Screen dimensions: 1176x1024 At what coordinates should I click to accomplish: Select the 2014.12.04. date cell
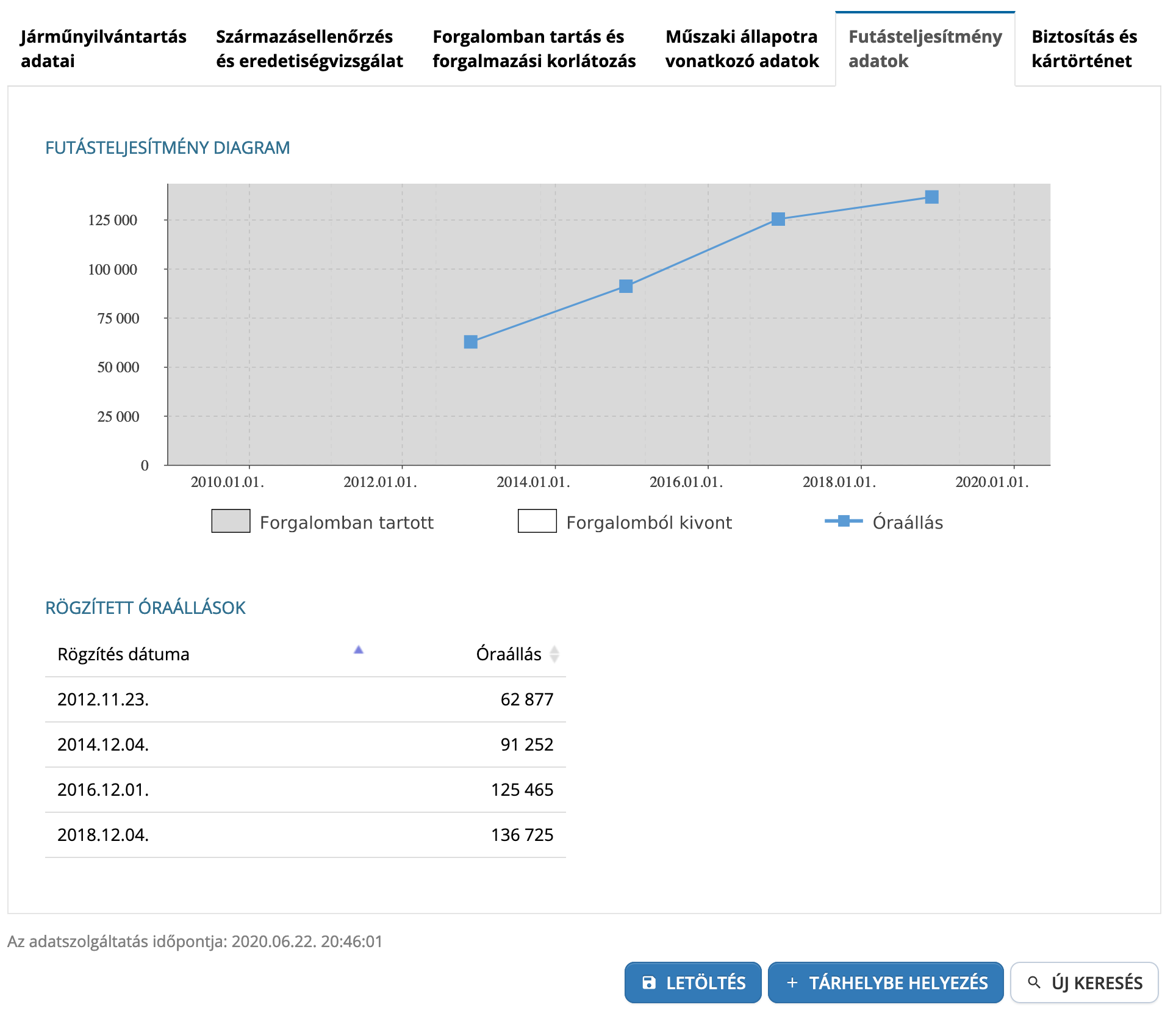coord(103,745)
